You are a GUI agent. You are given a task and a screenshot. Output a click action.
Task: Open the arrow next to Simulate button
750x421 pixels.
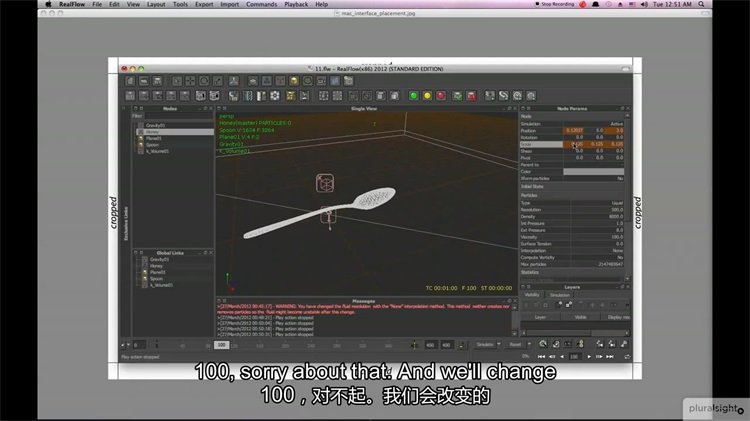pos(498,344)
